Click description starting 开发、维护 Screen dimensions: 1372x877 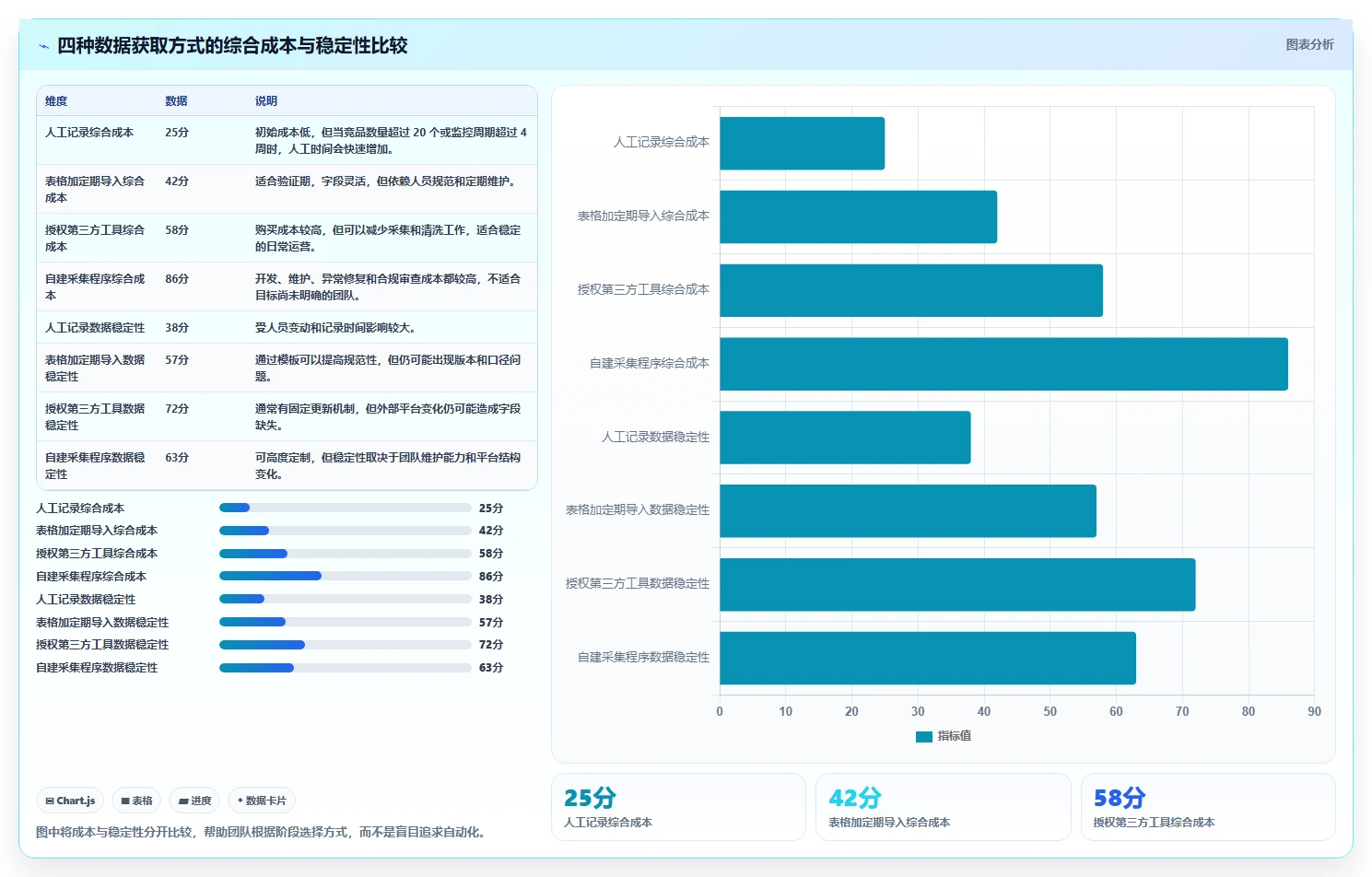click(x=388, y=287)
